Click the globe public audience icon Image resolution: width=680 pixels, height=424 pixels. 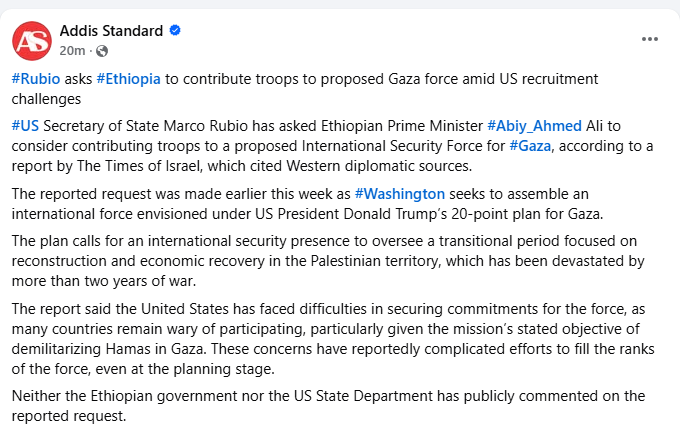pyautogui.click(x=102, y=50)
